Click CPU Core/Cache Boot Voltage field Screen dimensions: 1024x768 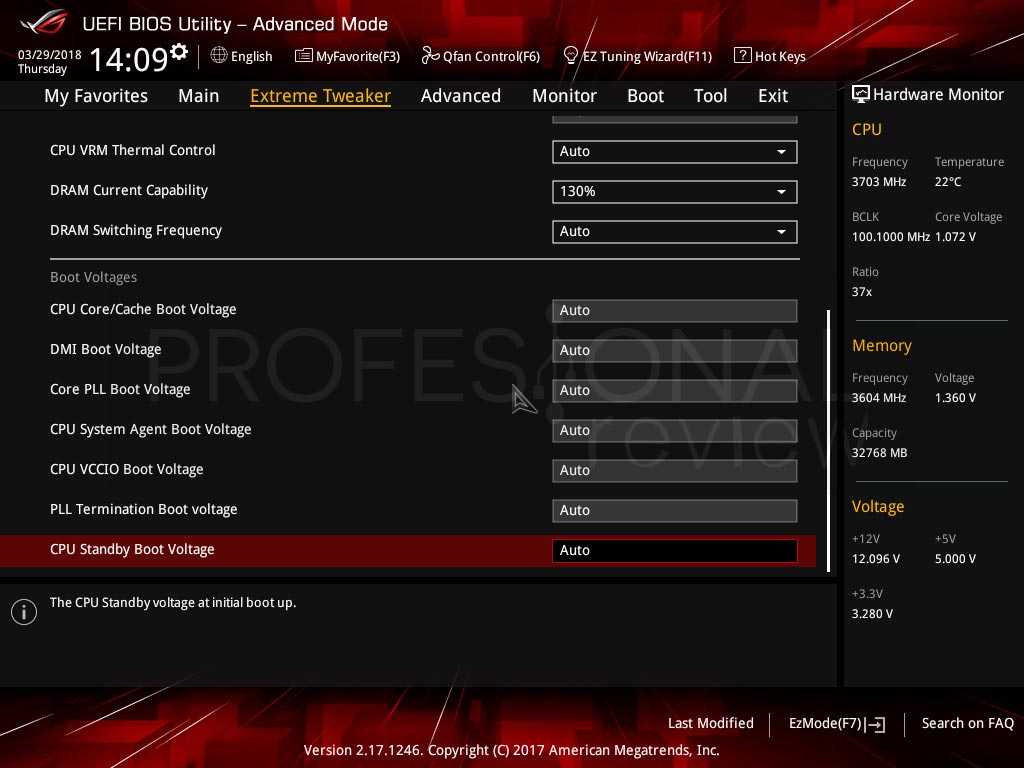[675, 311]
